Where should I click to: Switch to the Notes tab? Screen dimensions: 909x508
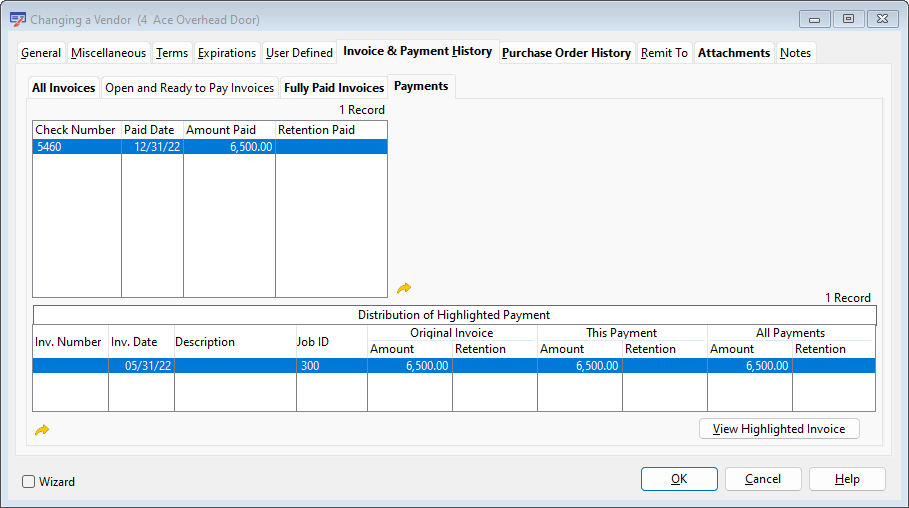pyautogui.click(x=795, y=53)
